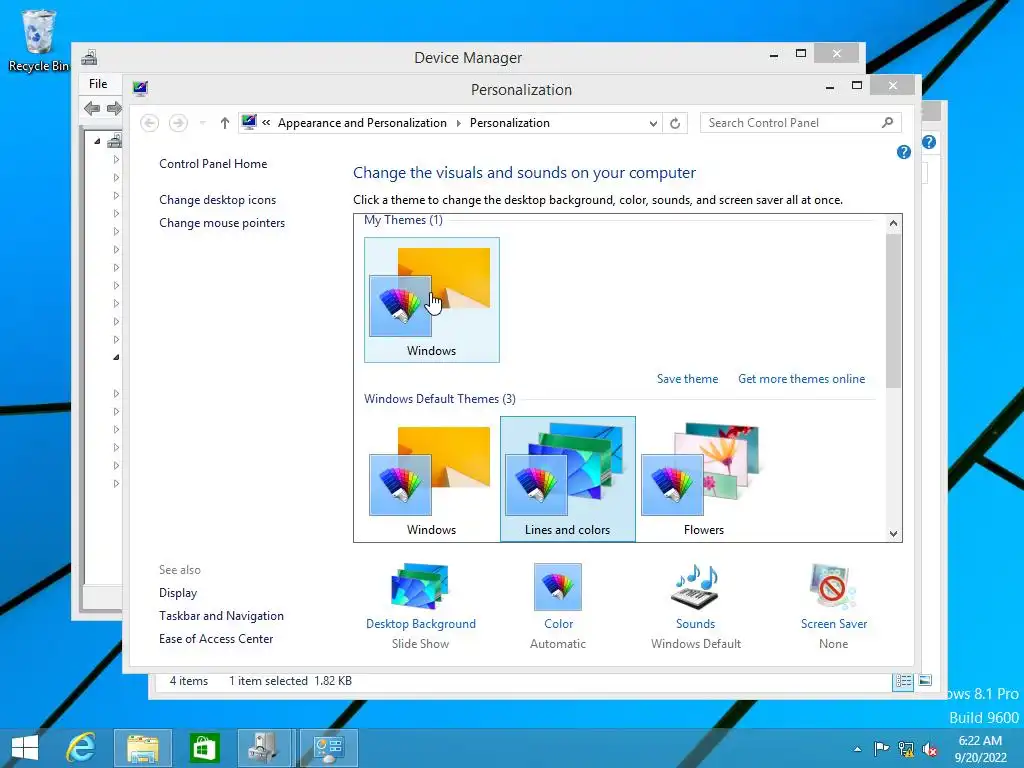Switch to large icons view in the status bar

tap(925, 680)
